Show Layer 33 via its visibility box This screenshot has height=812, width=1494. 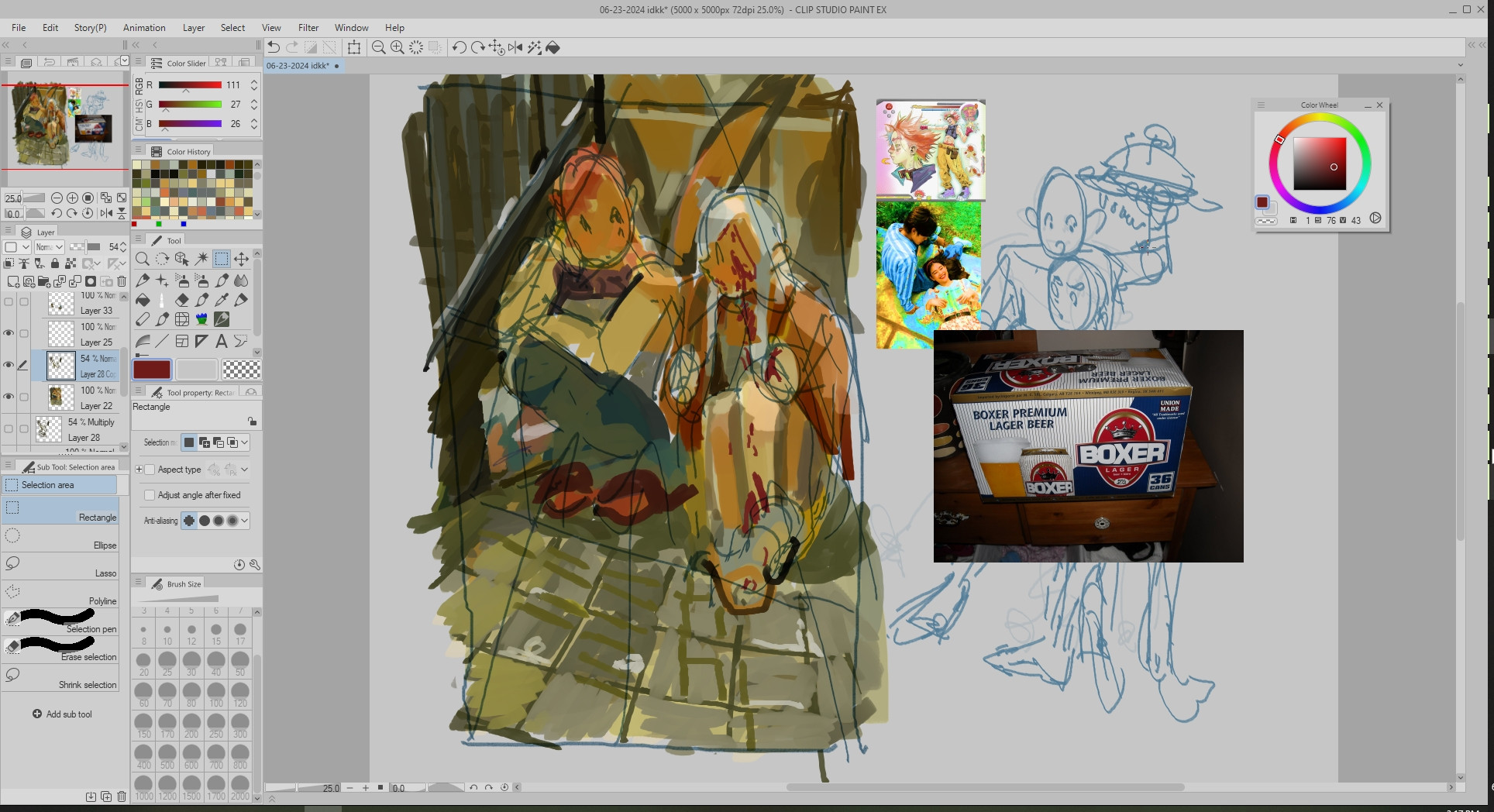[x=9, y=302]
